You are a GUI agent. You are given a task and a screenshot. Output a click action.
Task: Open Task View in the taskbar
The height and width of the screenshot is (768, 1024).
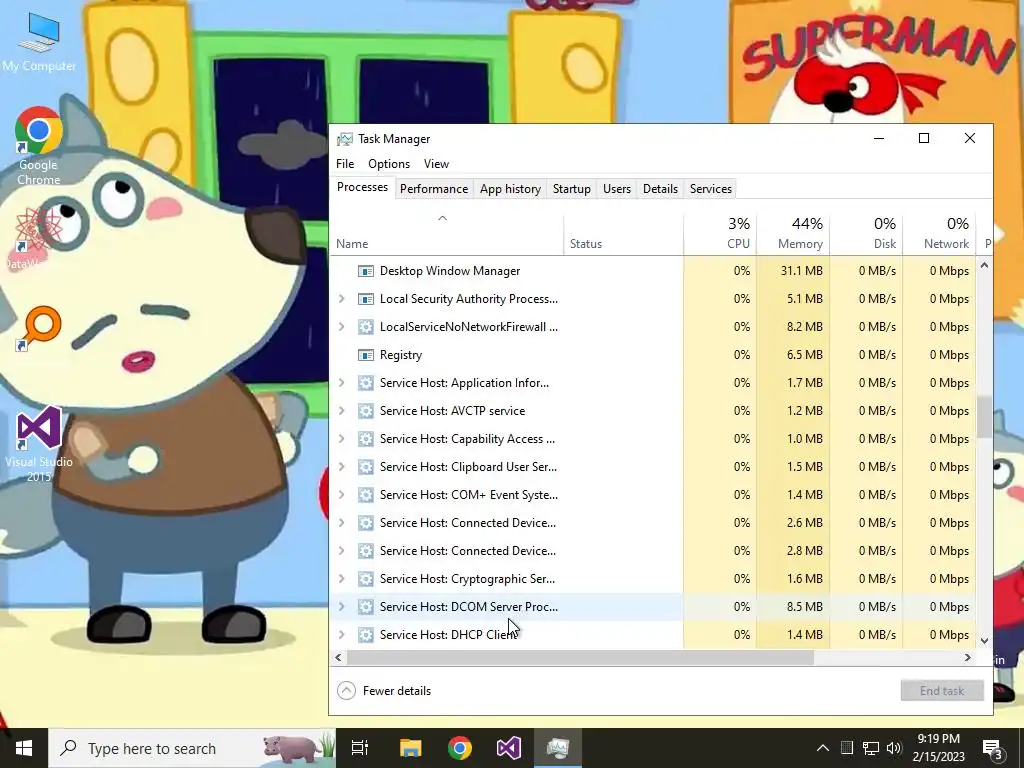(360, 748)
